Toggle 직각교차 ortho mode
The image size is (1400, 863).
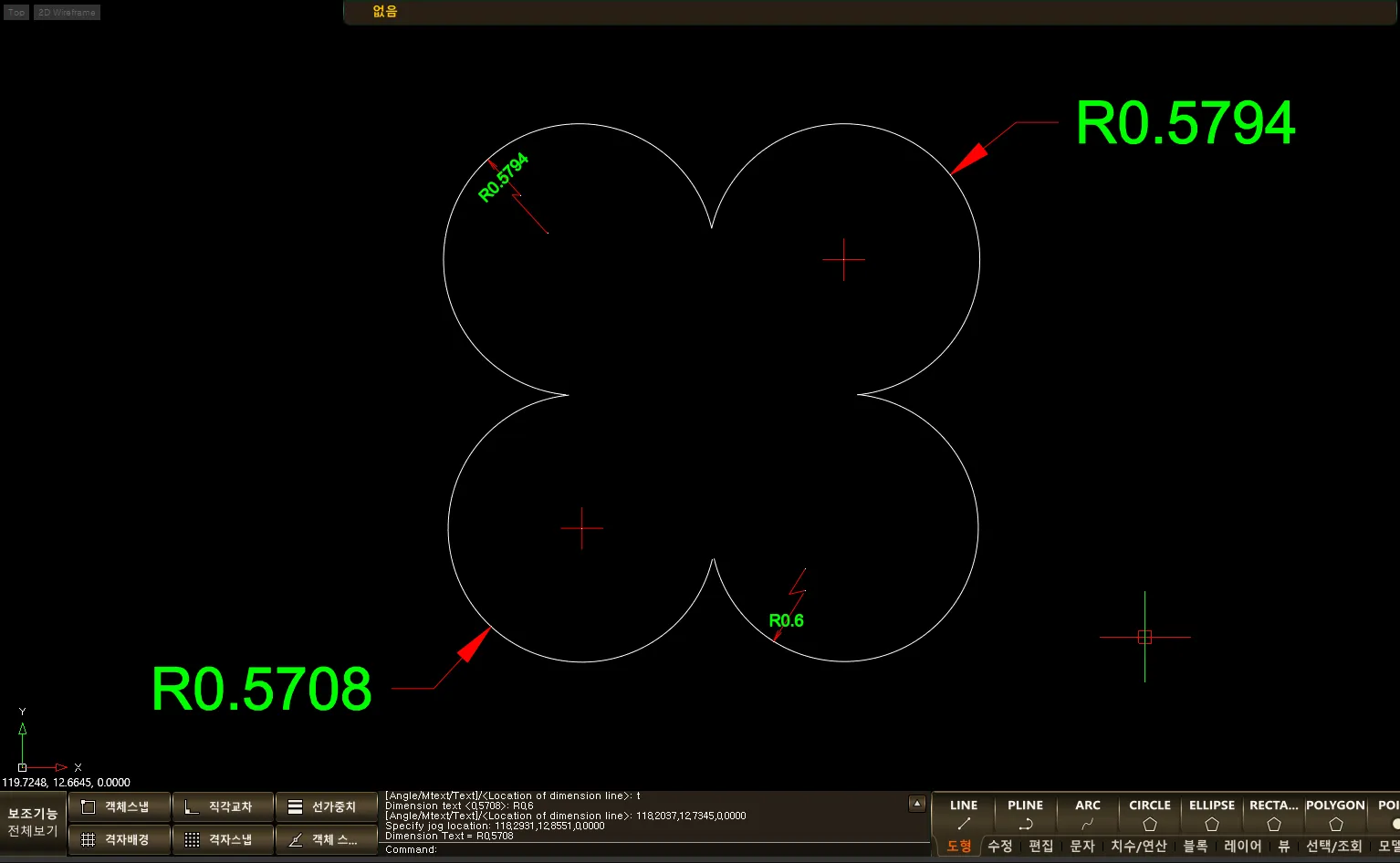[223, 807]
